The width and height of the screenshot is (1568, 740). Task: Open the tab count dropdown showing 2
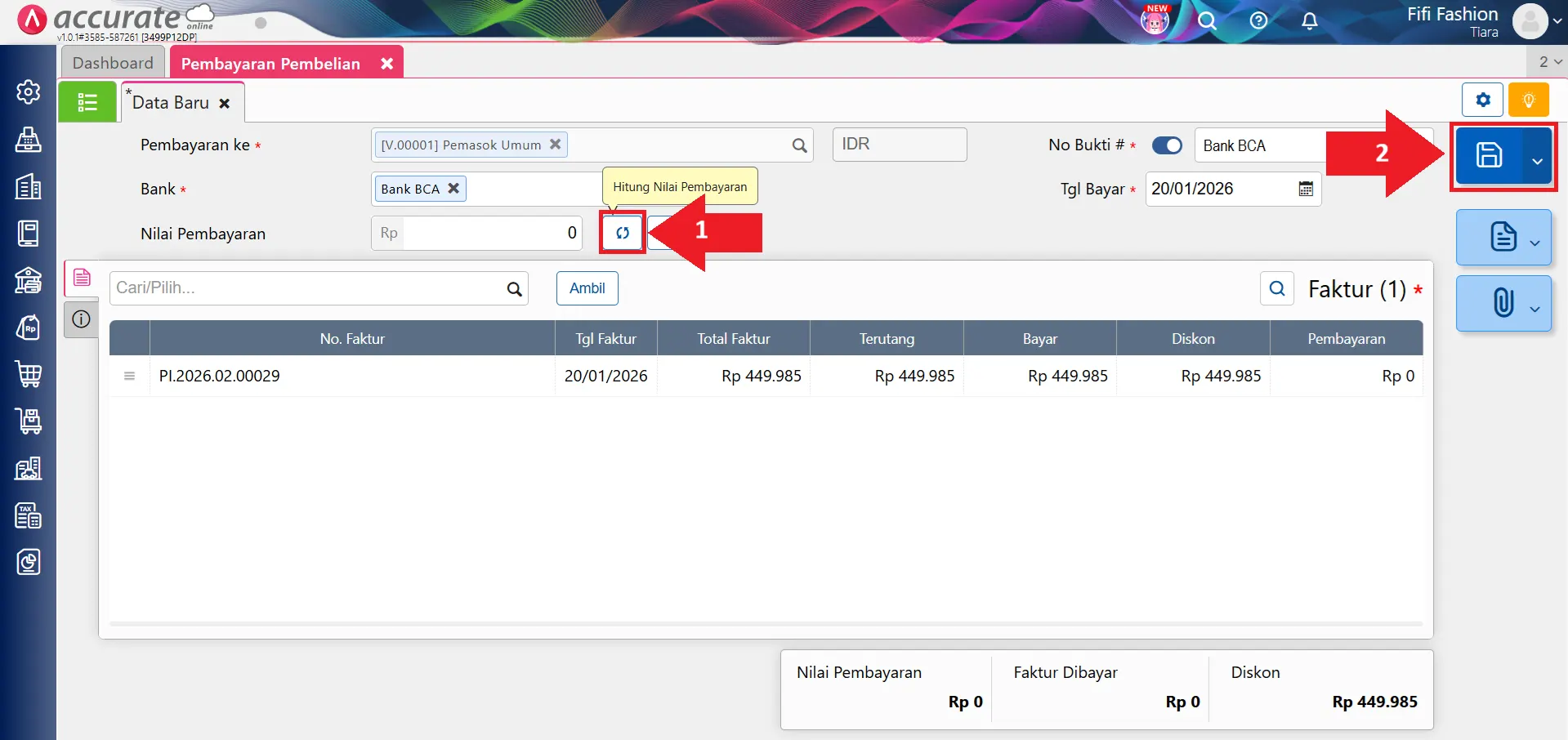[x=1549, y=62]
